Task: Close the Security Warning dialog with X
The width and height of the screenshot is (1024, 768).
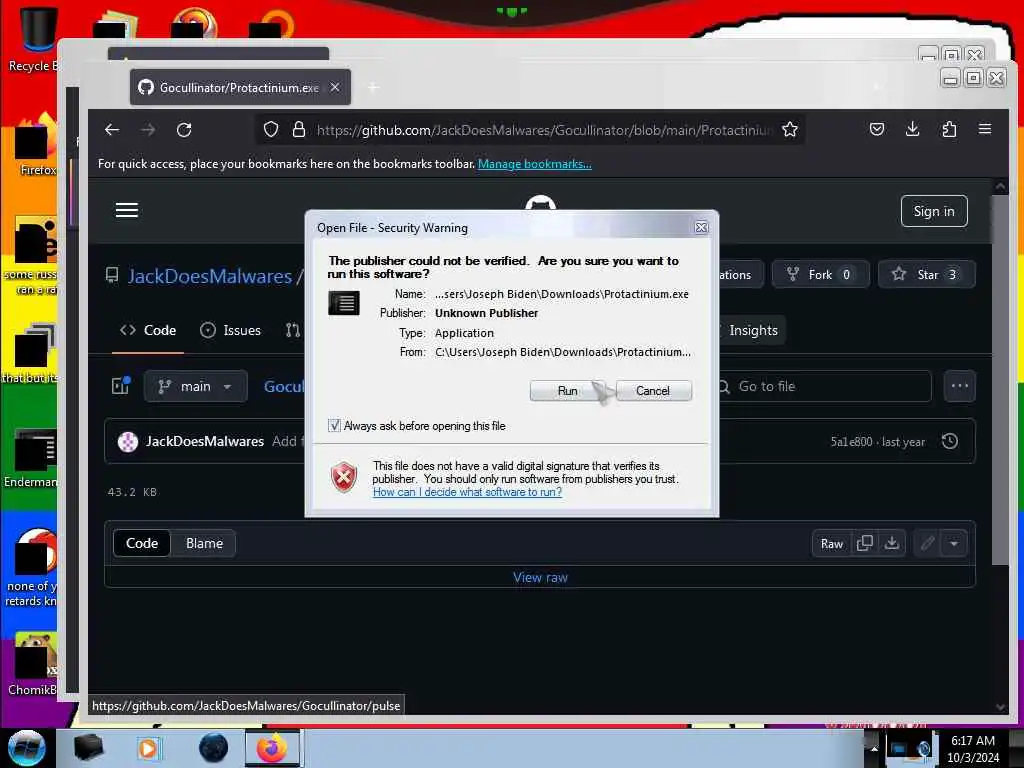Action: click(x=701, y=227)
